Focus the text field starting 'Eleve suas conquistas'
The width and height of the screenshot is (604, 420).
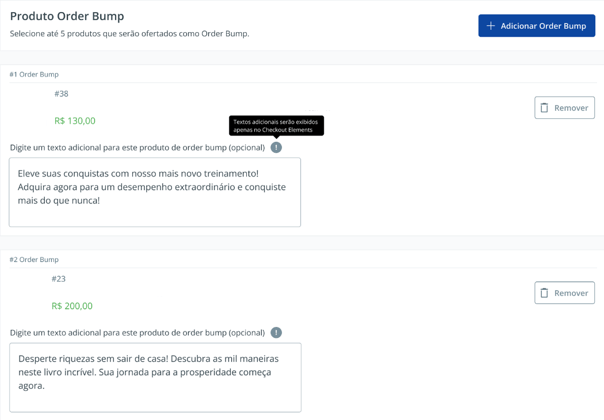(x=155, y=192)
